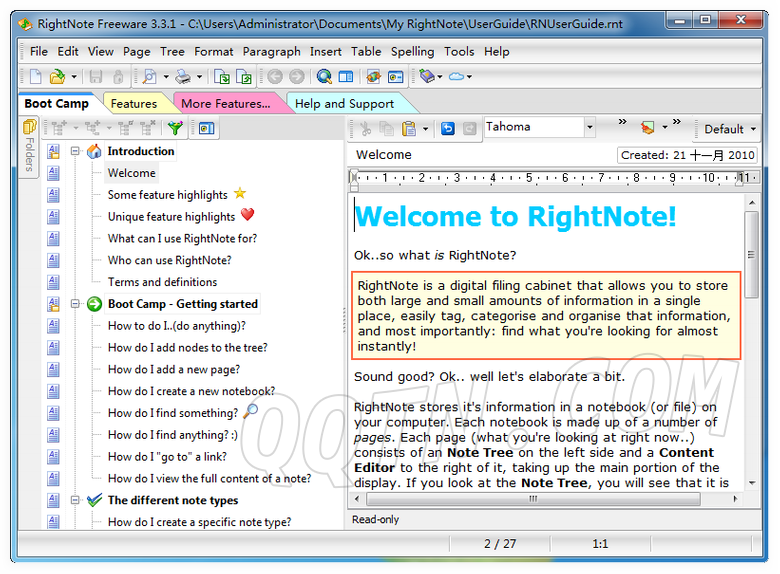Click the green funnel filter icon
Image resolution: width=780 pixels, height=574 pixels.
[175, 128]
